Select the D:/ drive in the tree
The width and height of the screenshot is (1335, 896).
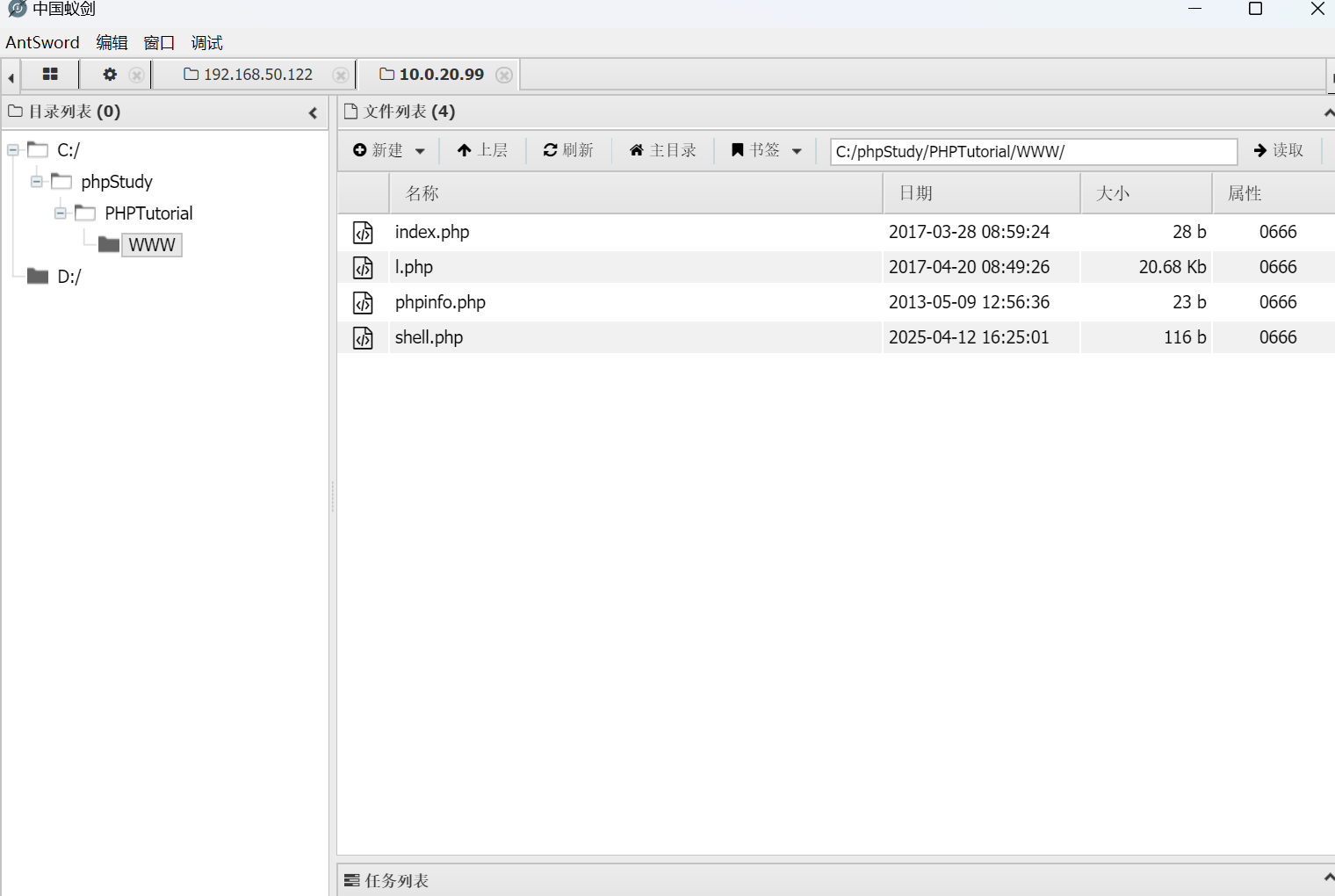[69, 277]
